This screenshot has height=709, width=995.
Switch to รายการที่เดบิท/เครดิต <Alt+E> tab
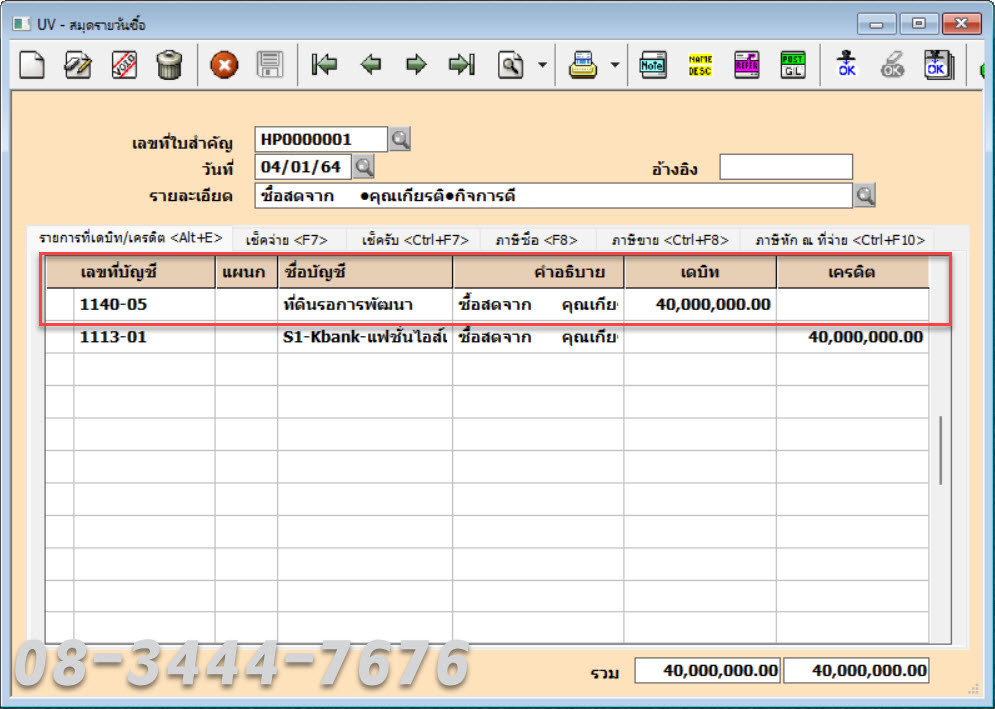130,238
